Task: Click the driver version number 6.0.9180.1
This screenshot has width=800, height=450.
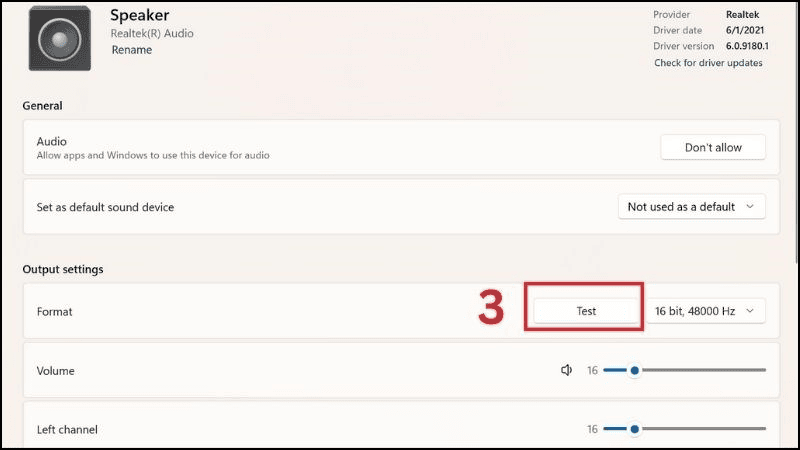Action: coord(743,46)
